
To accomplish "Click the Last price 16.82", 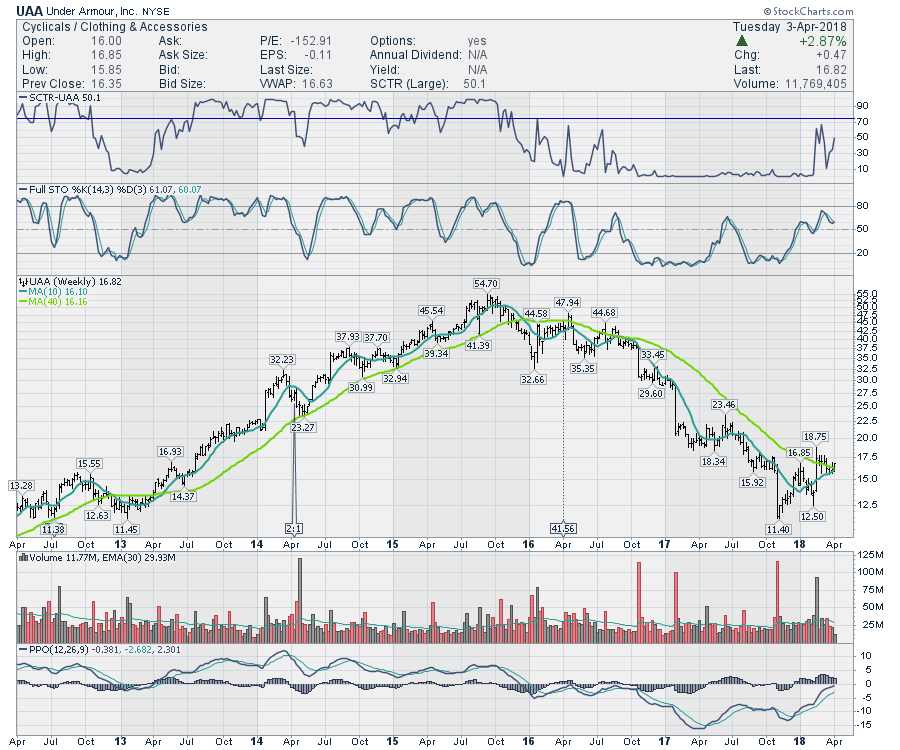I will tap(831, 70).
